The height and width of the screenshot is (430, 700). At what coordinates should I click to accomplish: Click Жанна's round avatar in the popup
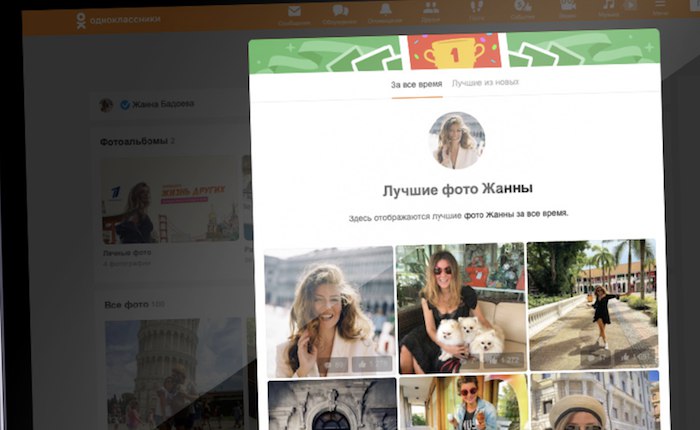point(457,140)
